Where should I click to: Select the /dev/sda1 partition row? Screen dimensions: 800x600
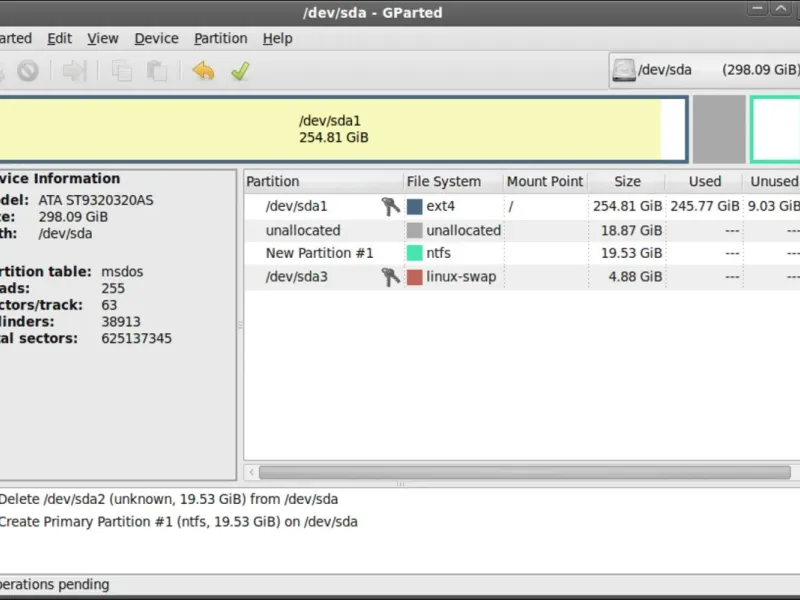click(x=522, y=206)
